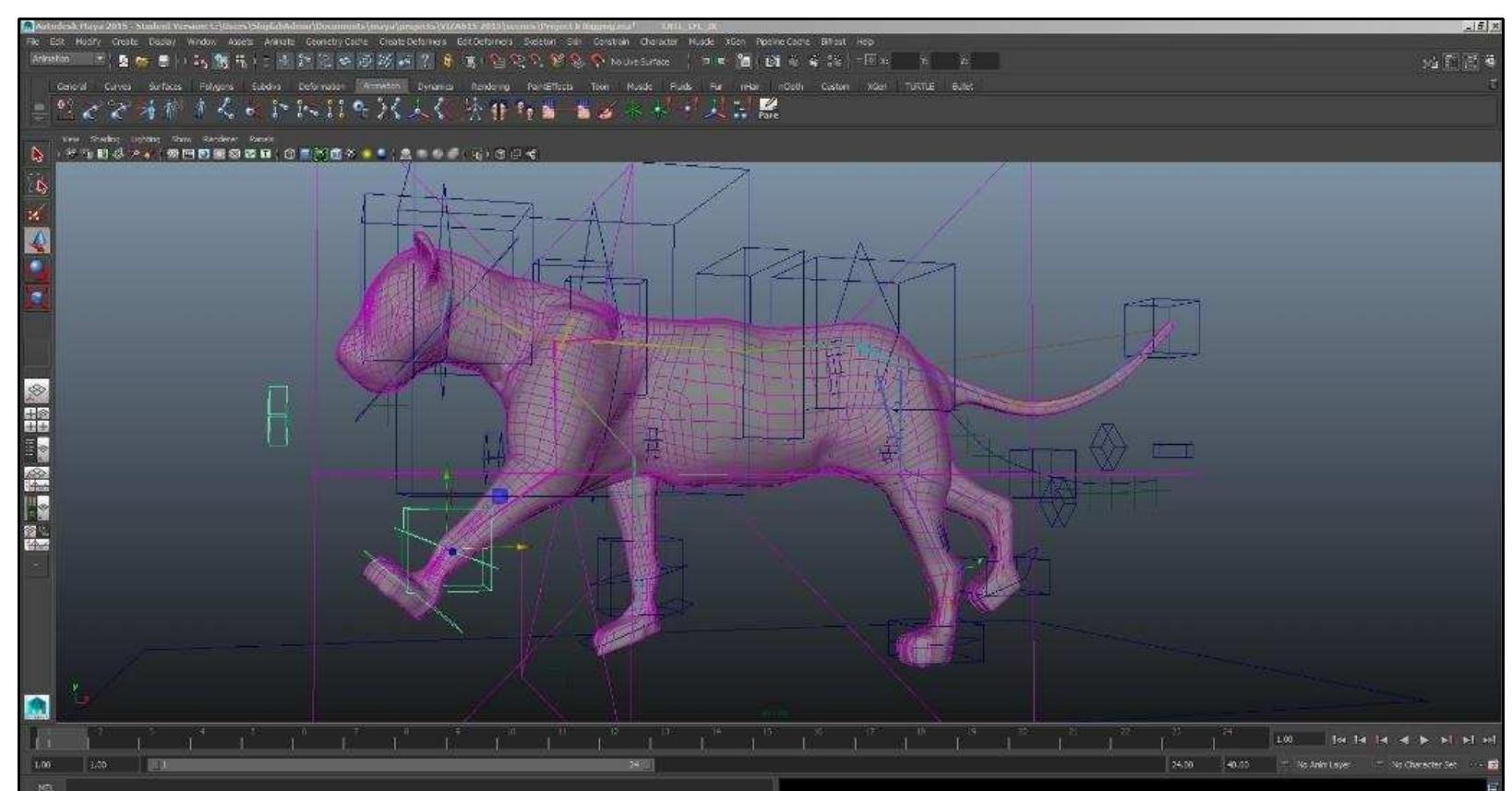Viewport: 1512px width, 791px height.
Task: Click the first Animation shelf icon with red key
Action: coord(65,110)
